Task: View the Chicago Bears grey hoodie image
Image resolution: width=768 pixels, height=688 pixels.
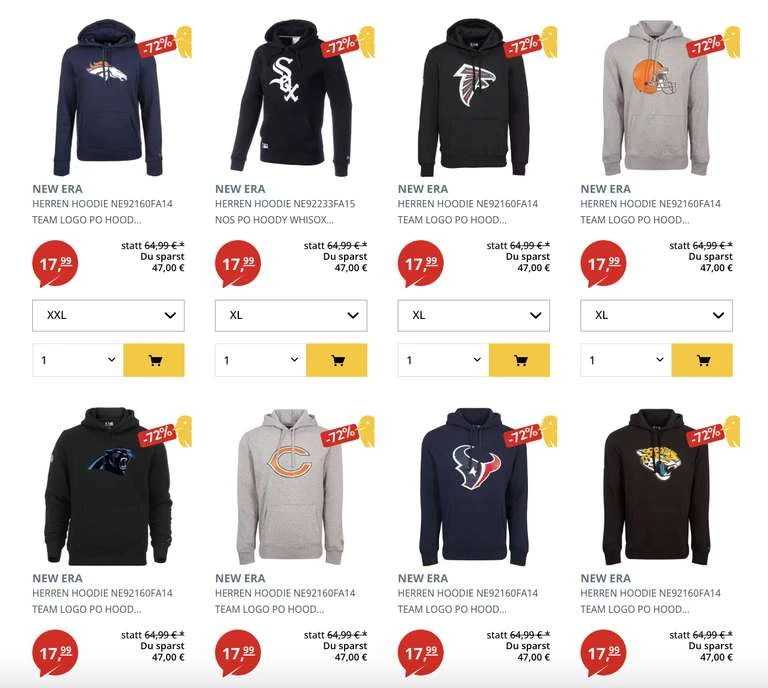Action: pos(291,486)
